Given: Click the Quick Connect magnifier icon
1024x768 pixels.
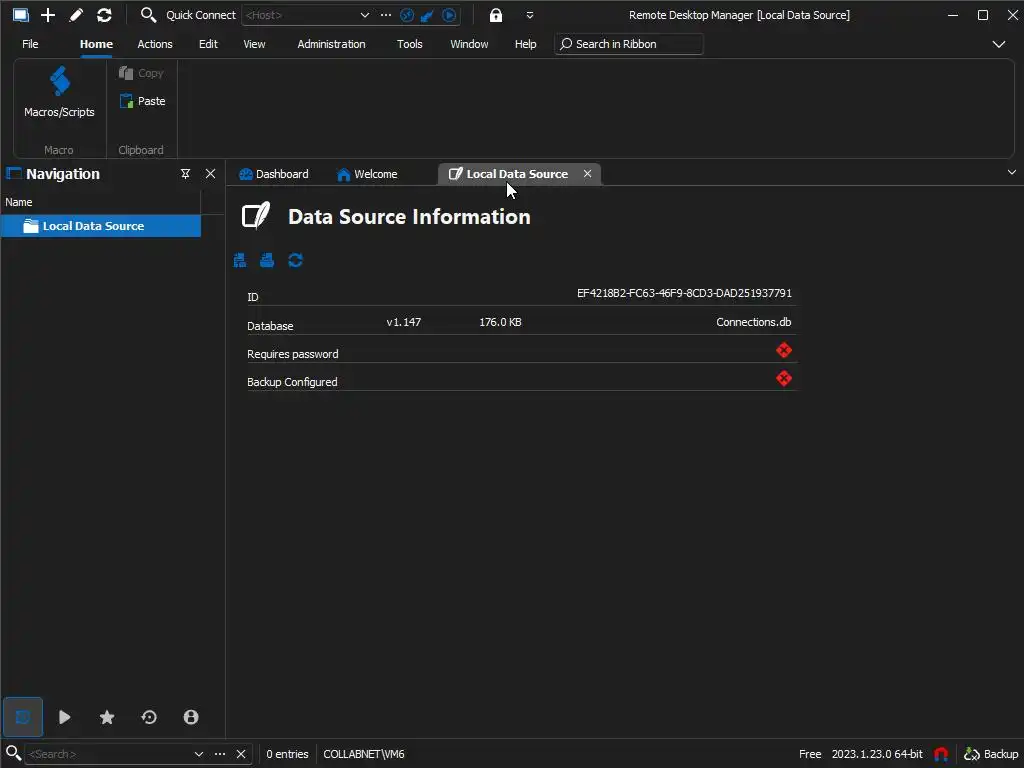Looking at the screenshot, I should (x=148, y=14).
